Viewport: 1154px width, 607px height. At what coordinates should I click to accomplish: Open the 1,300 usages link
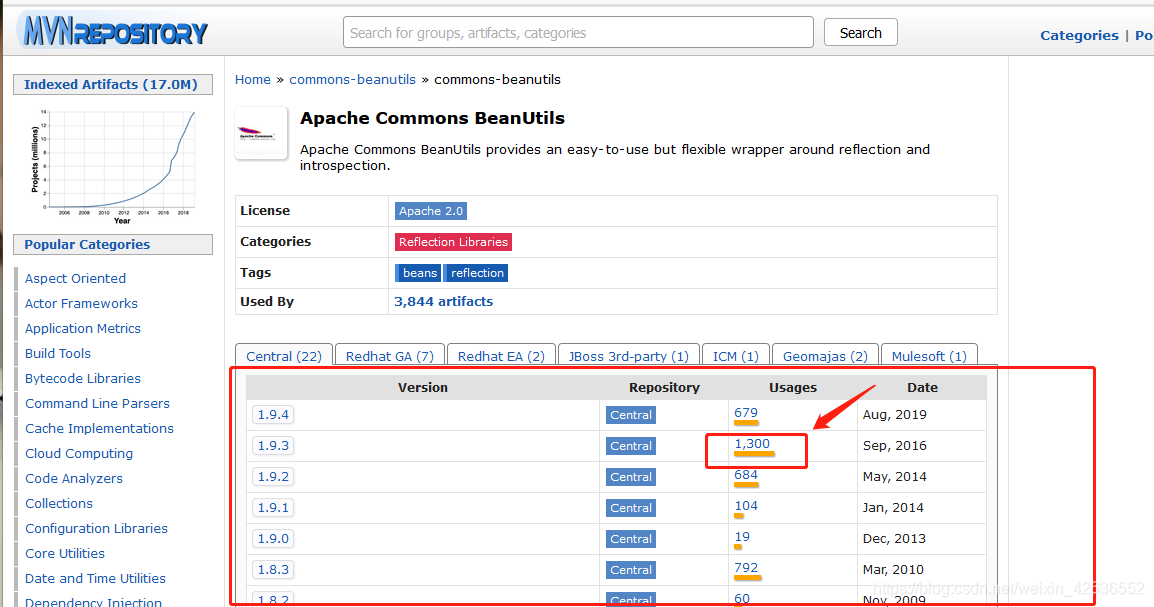(x=752, y=444)
